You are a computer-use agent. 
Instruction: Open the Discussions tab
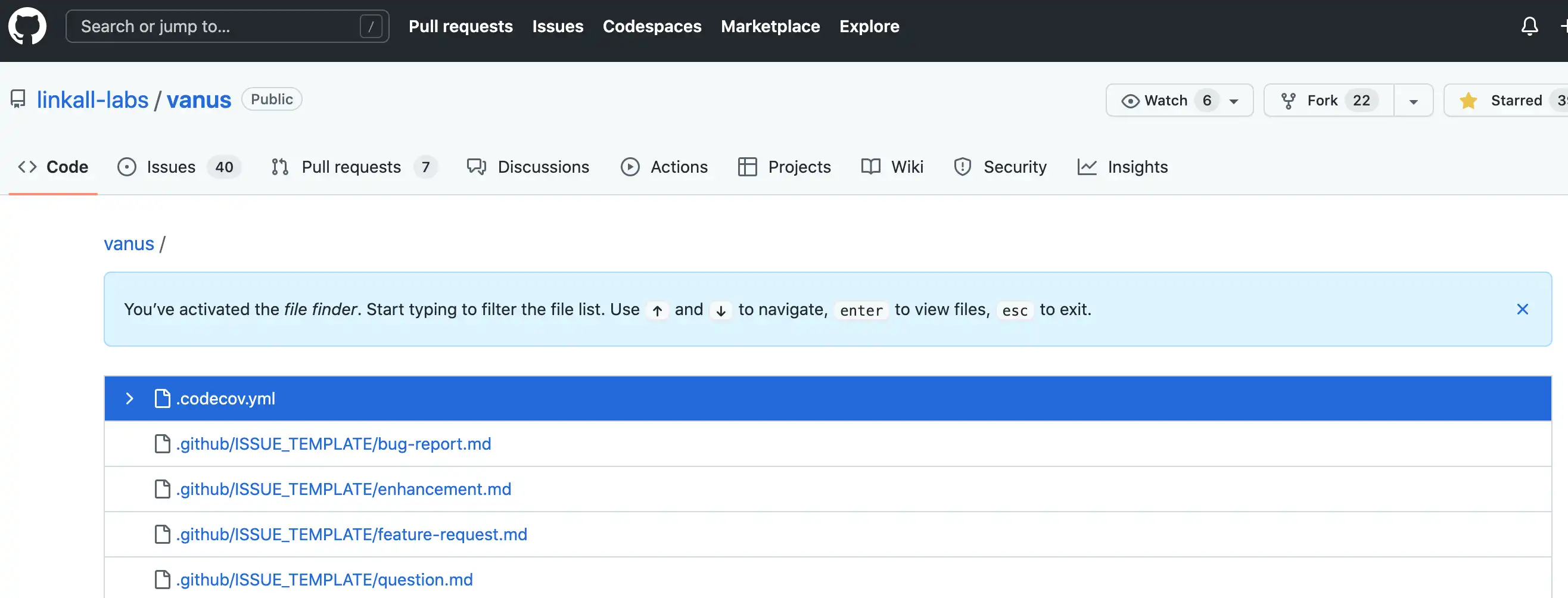(x=528, y=167)
